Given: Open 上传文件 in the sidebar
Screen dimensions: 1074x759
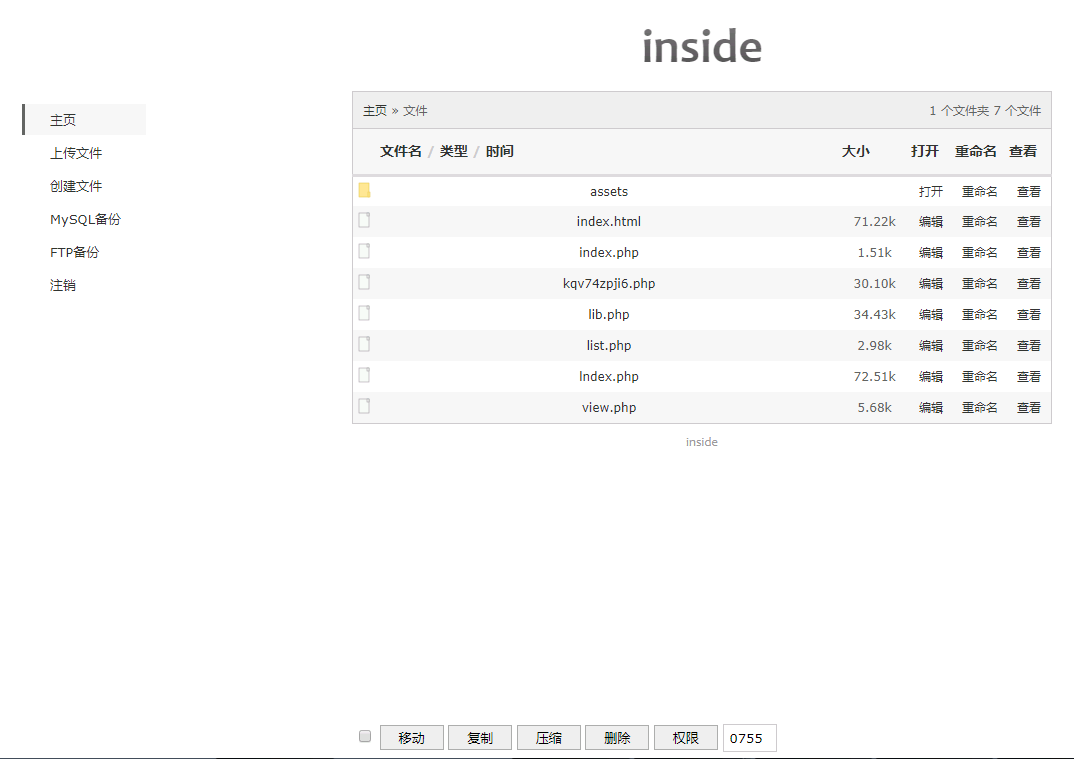Looking at the screenshot, I should (76, 153).
